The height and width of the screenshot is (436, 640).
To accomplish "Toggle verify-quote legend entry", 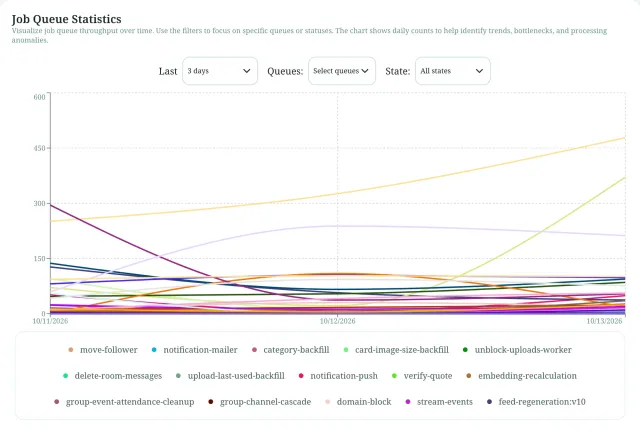I will point(422,376).
